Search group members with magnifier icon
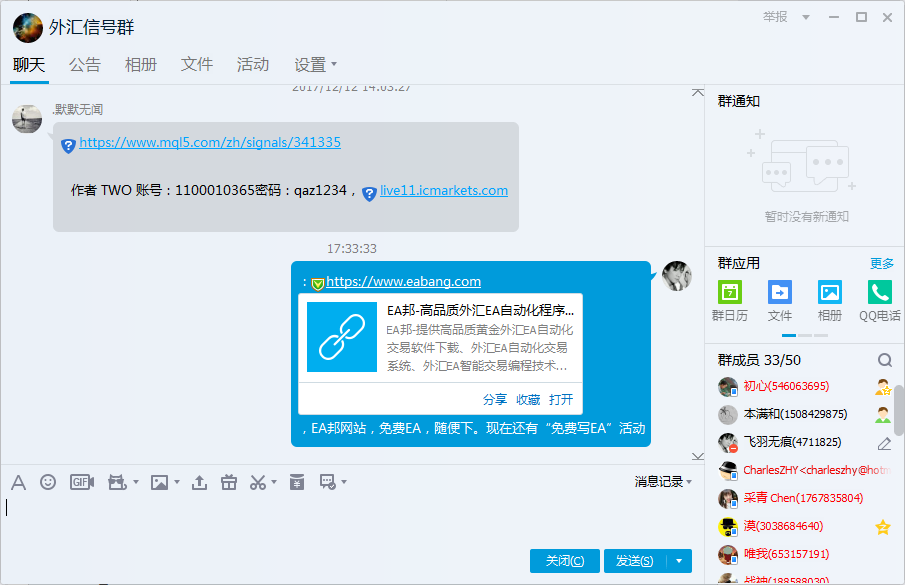The image size is (905, 585). [885, 361]
